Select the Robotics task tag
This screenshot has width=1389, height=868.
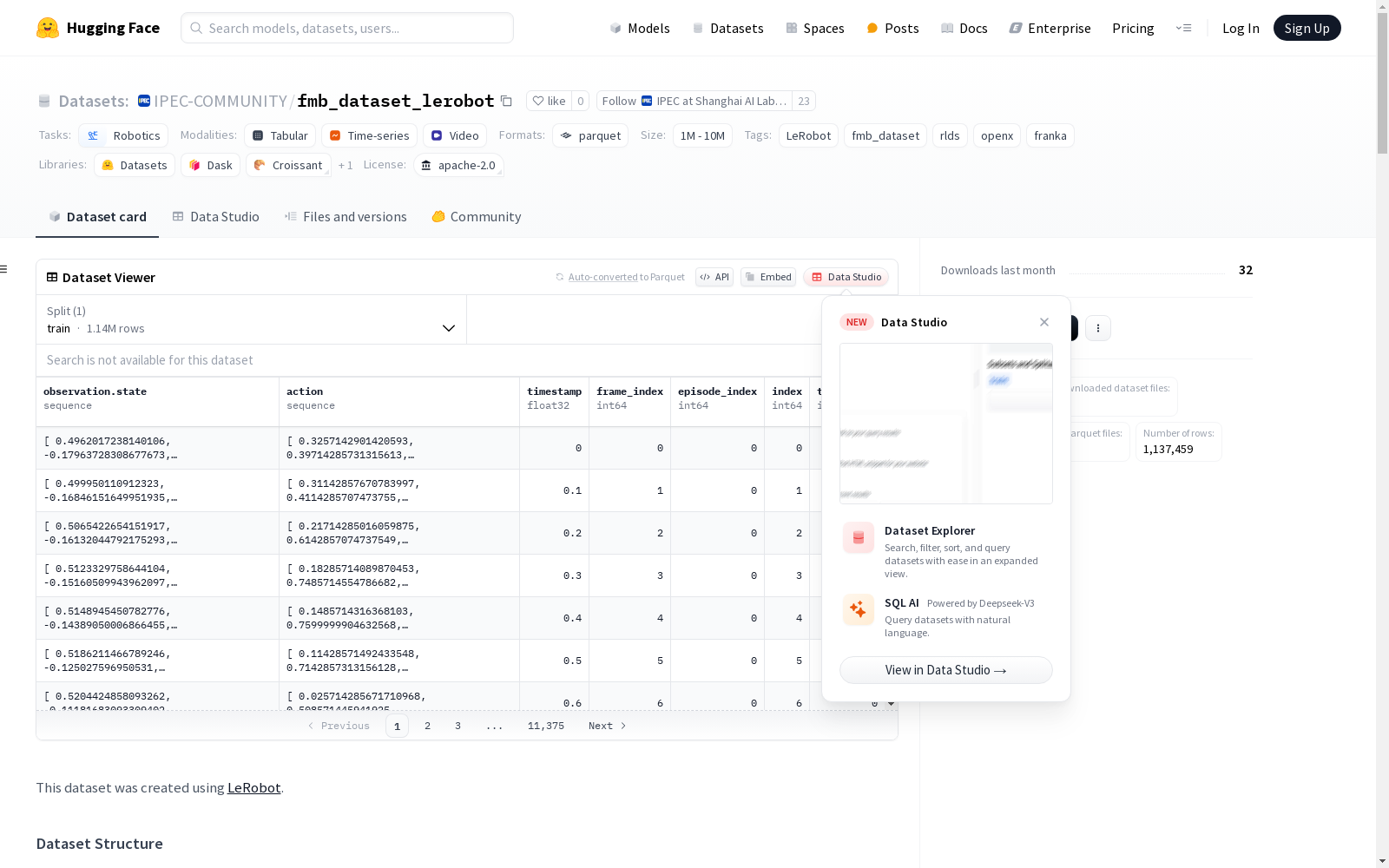[x=123, y=135]
